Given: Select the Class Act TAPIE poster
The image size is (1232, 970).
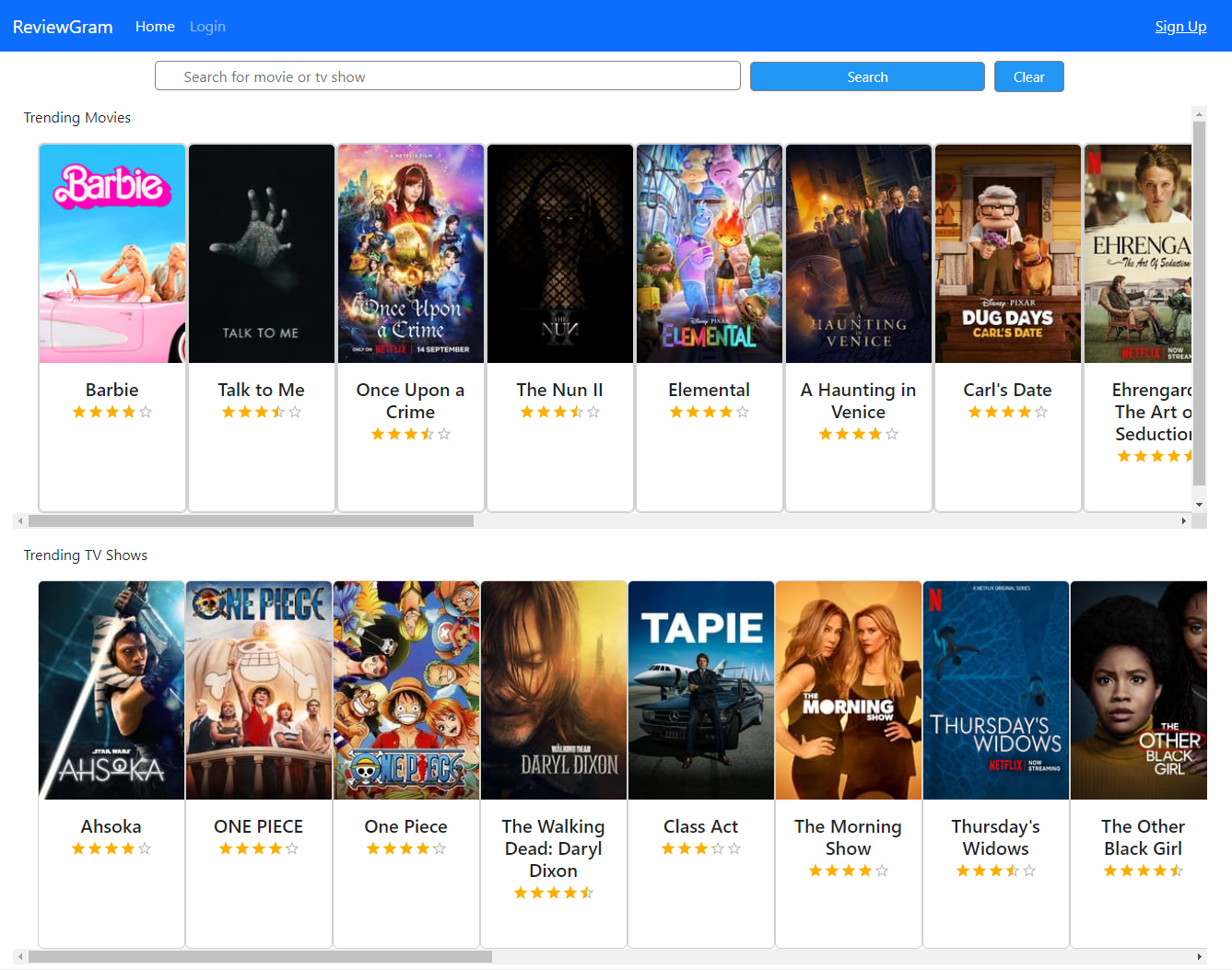Looking at the screenshot, I should click(701, 690).
